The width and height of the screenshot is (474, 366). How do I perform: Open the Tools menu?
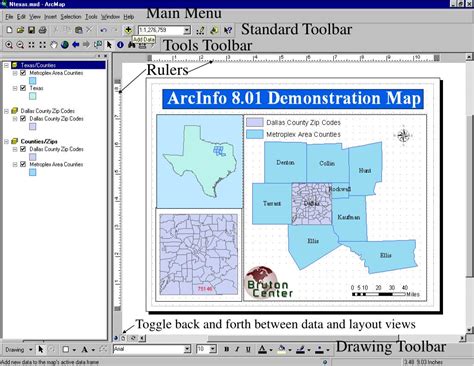[91, 17]
